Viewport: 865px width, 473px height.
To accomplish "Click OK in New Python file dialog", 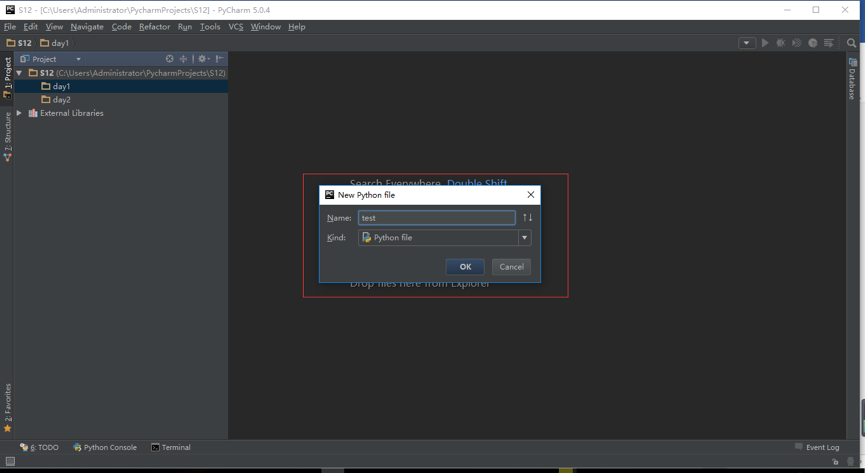I will click(x=465, y=267).
